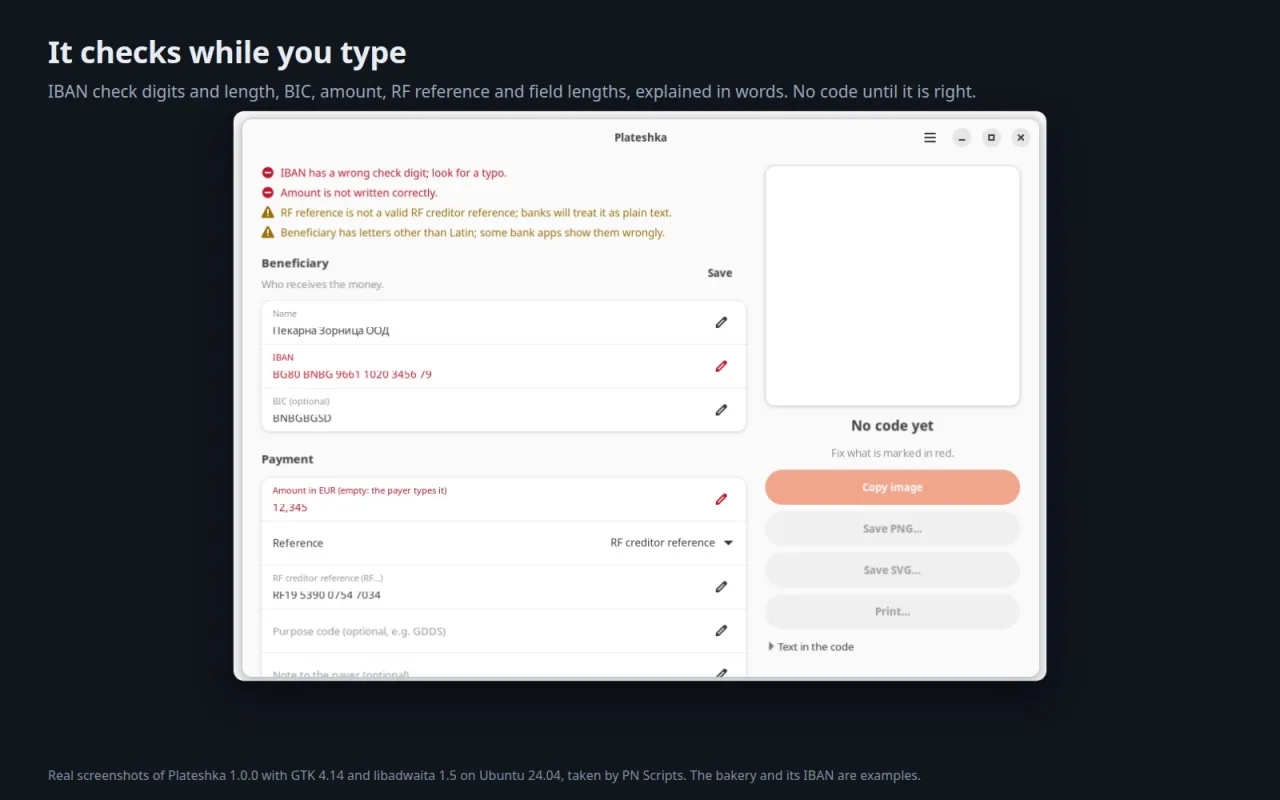Click the red Amount in EUR pencil
1280x800 pixels.
pyautogui.click(x=721, y=499)
